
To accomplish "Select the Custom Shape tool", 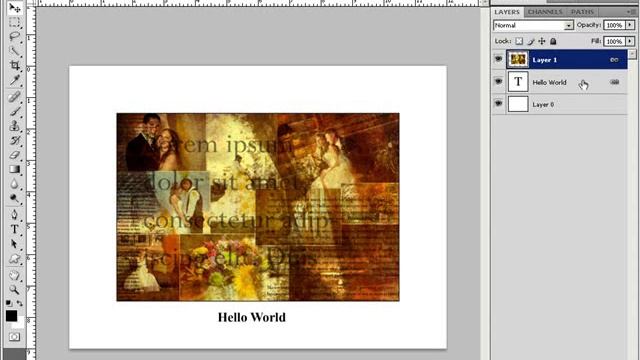I will click(x=14, y=259).
